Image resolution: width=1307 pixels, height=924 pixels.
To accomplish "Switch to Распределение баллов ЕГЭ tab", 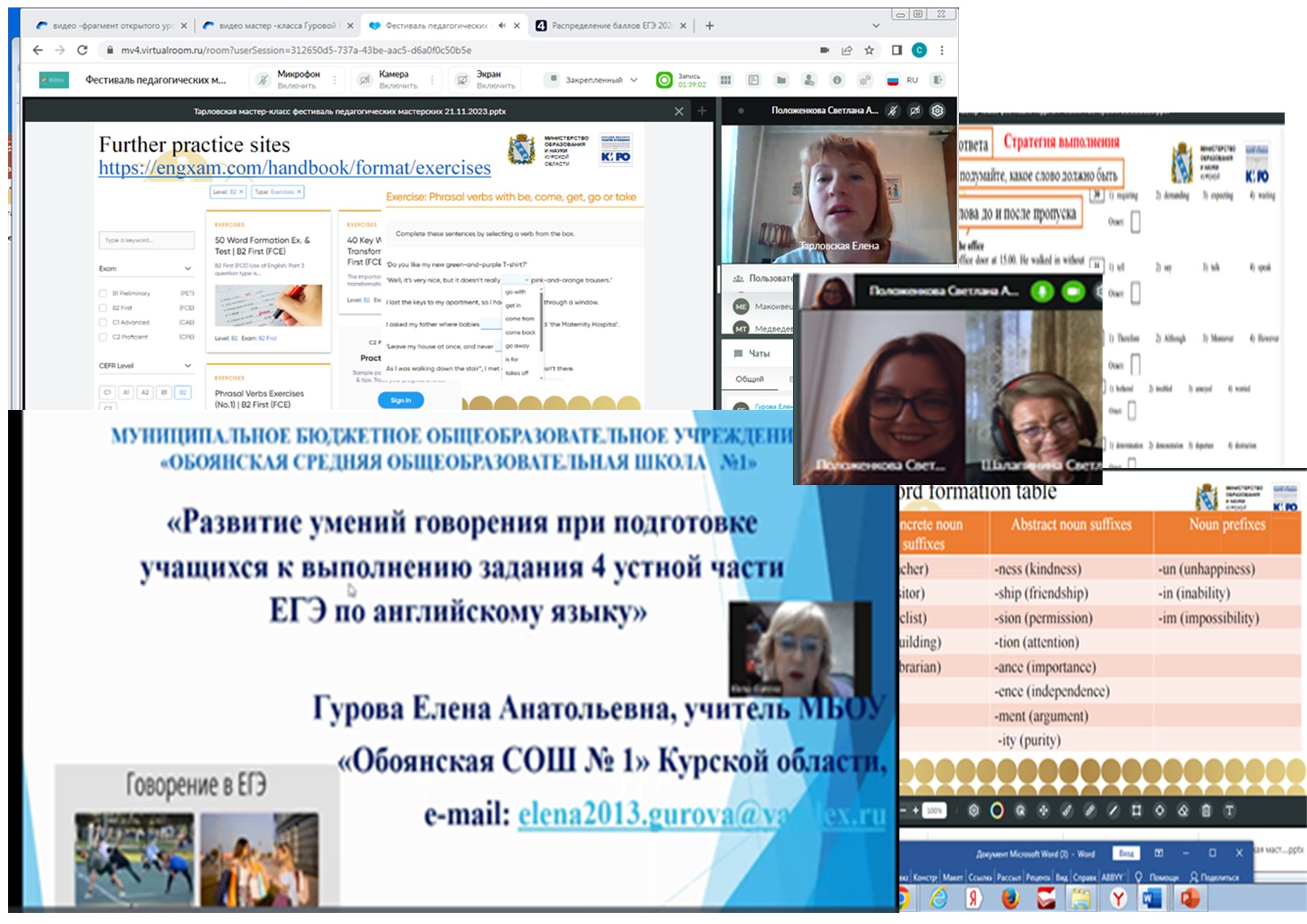I will click(x=613, y=25).
